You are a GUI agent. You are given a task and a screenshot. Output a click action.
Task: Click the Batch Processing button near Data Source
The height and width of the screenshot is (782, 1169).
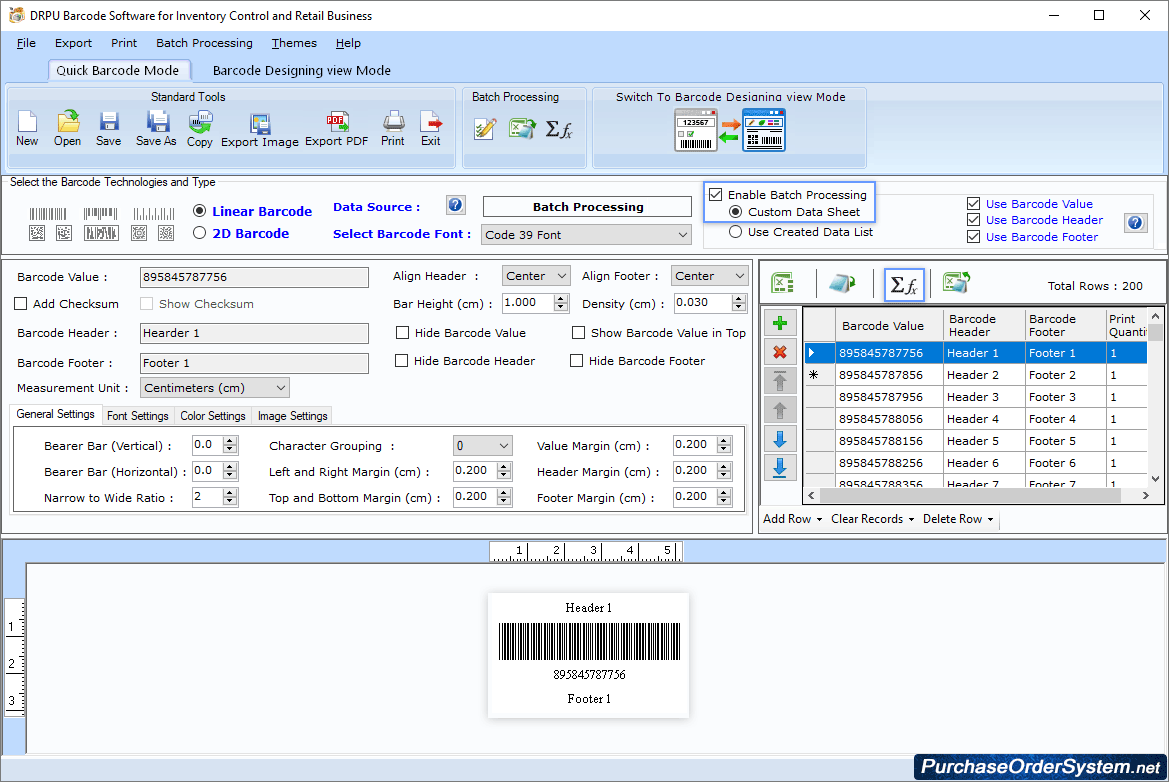point(586,206)
